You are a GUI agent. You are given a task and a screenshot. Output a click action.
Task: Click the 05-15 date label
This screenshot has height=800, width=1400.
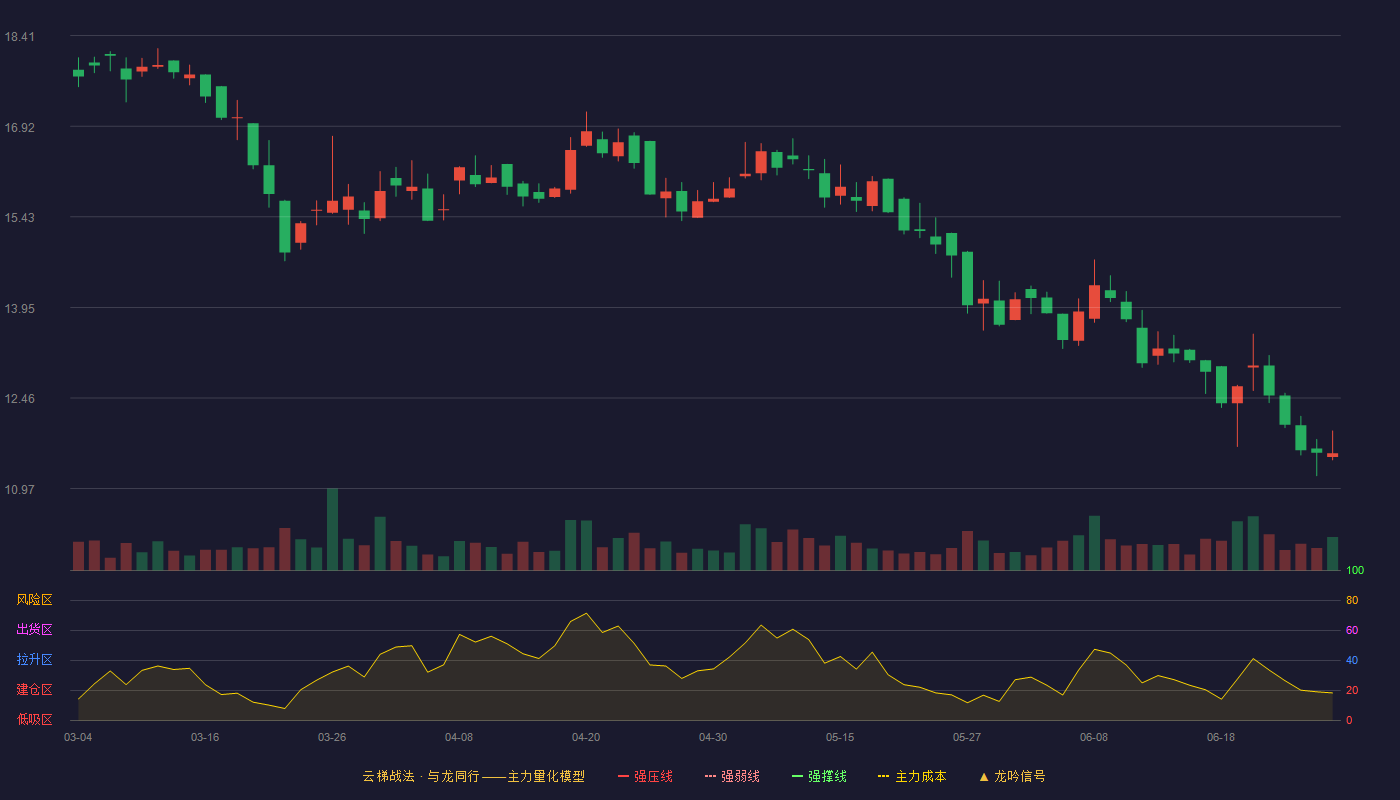point(840,737)
